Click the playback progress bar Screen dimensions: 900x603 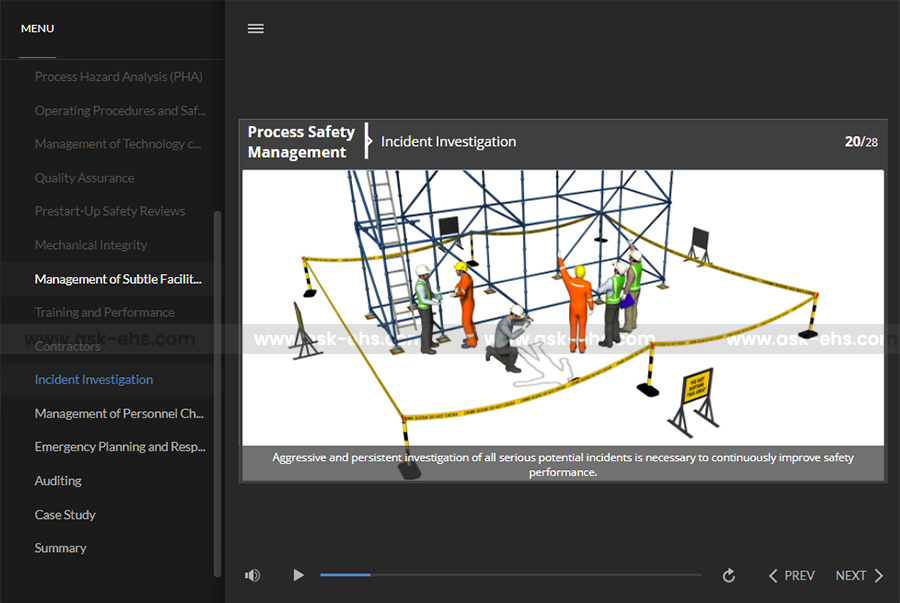click(510, 575)
